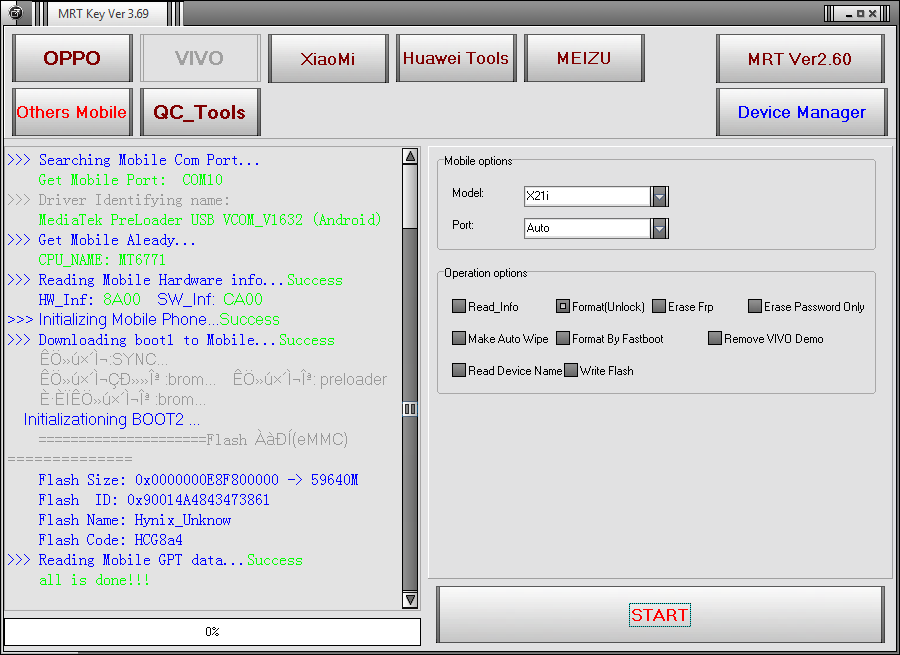The image size is (900, 655).
Task: Launch MRT Ver2.60
Action: pos(800,59)
